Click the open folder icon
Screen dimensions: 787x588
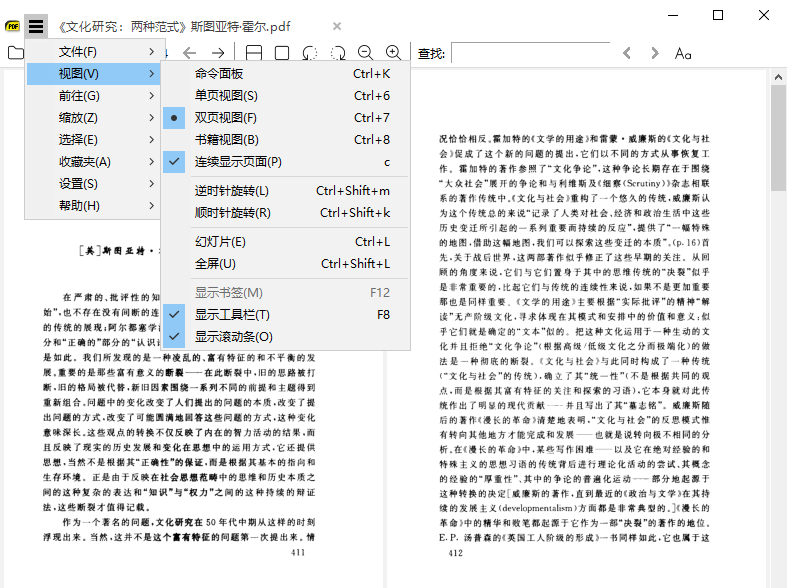point(16,52)
